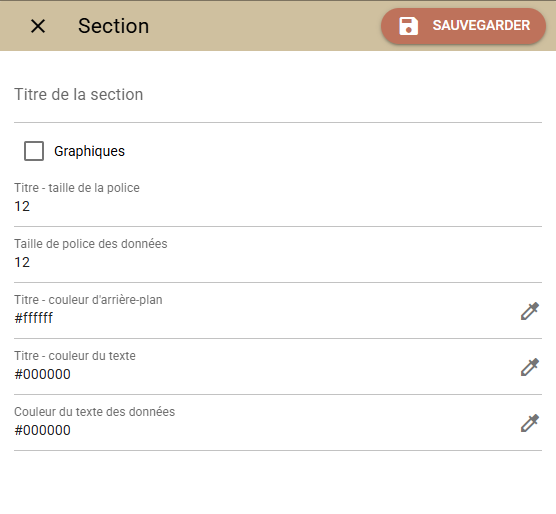Open eyedropper for title background color
The height and width of the screenshot is (514, 556).
[x=530, y=311]
